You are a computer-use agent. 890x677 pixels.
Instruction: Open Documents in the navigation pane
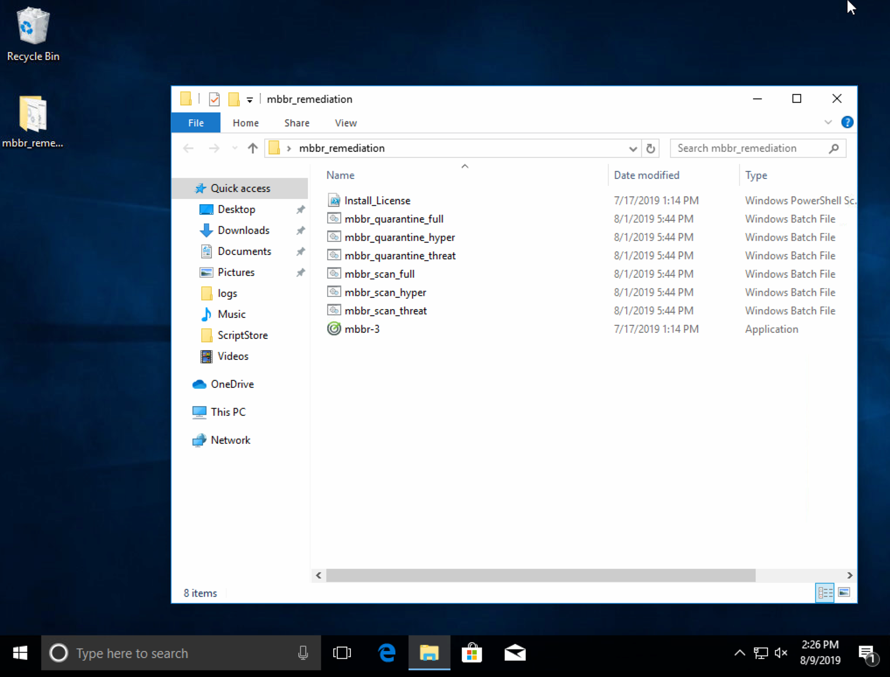(x=244, y=251)
